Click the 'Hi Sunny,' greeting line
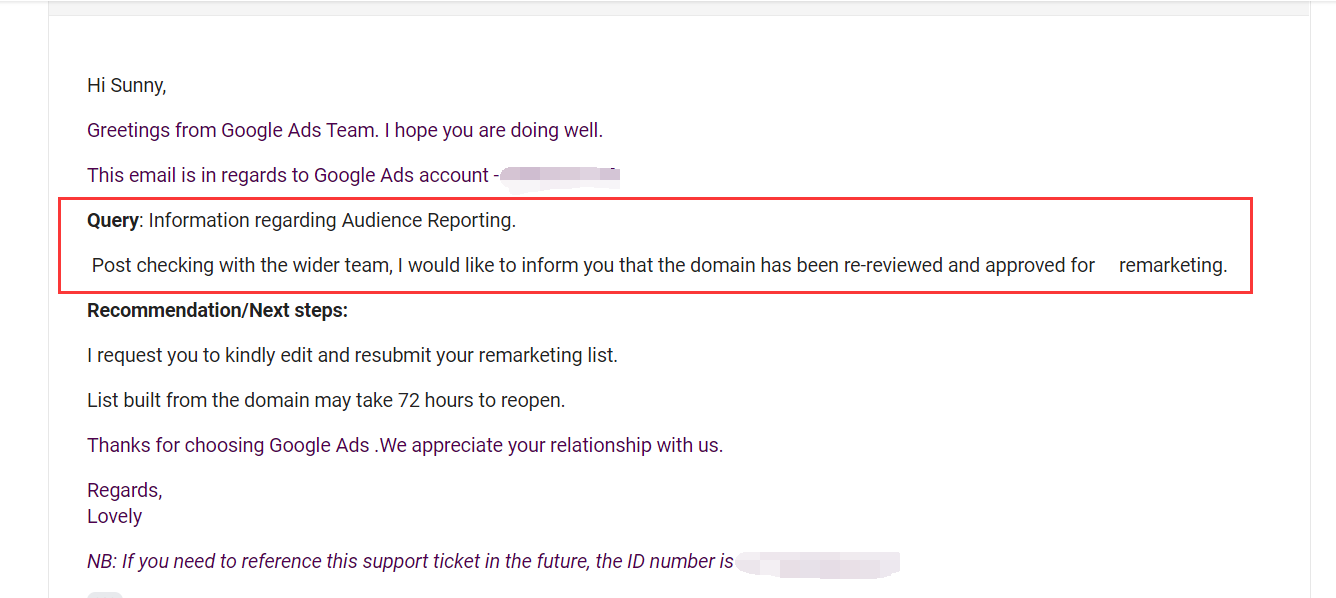This screenshot has height=598, width=1336. [127, 86]
